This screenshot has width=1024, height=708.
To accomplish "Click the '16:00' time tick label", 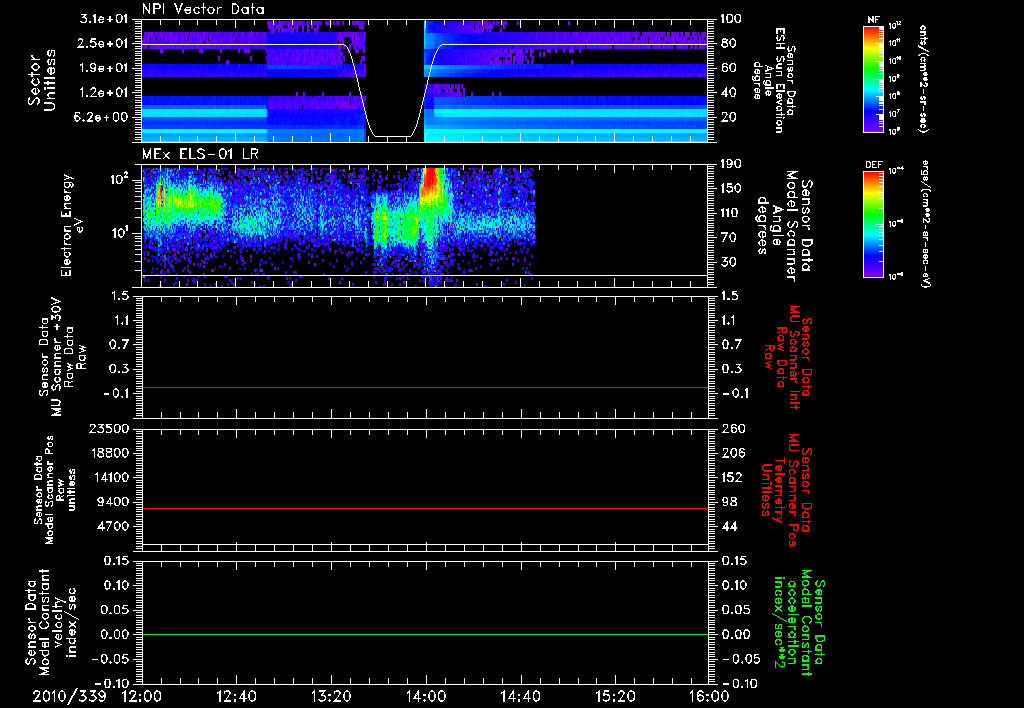I will 709,696.
